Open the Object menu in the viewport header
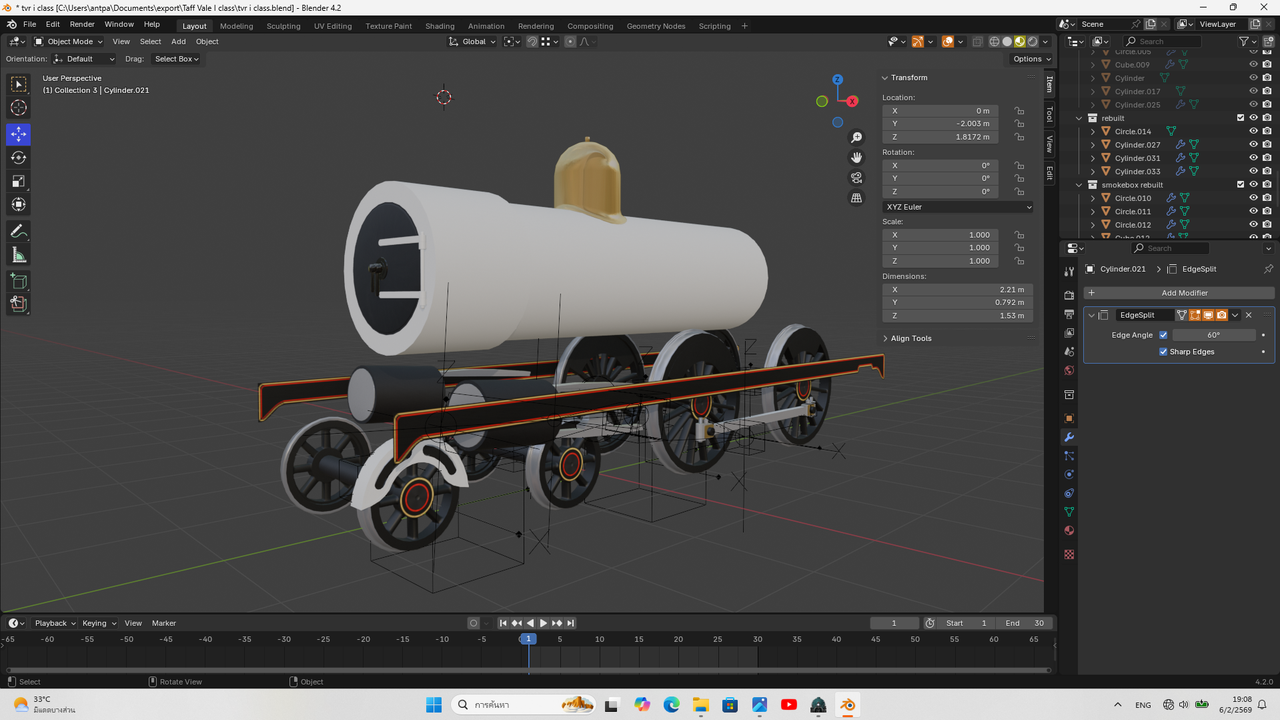 pyautogui.click(x=207, y=41)
